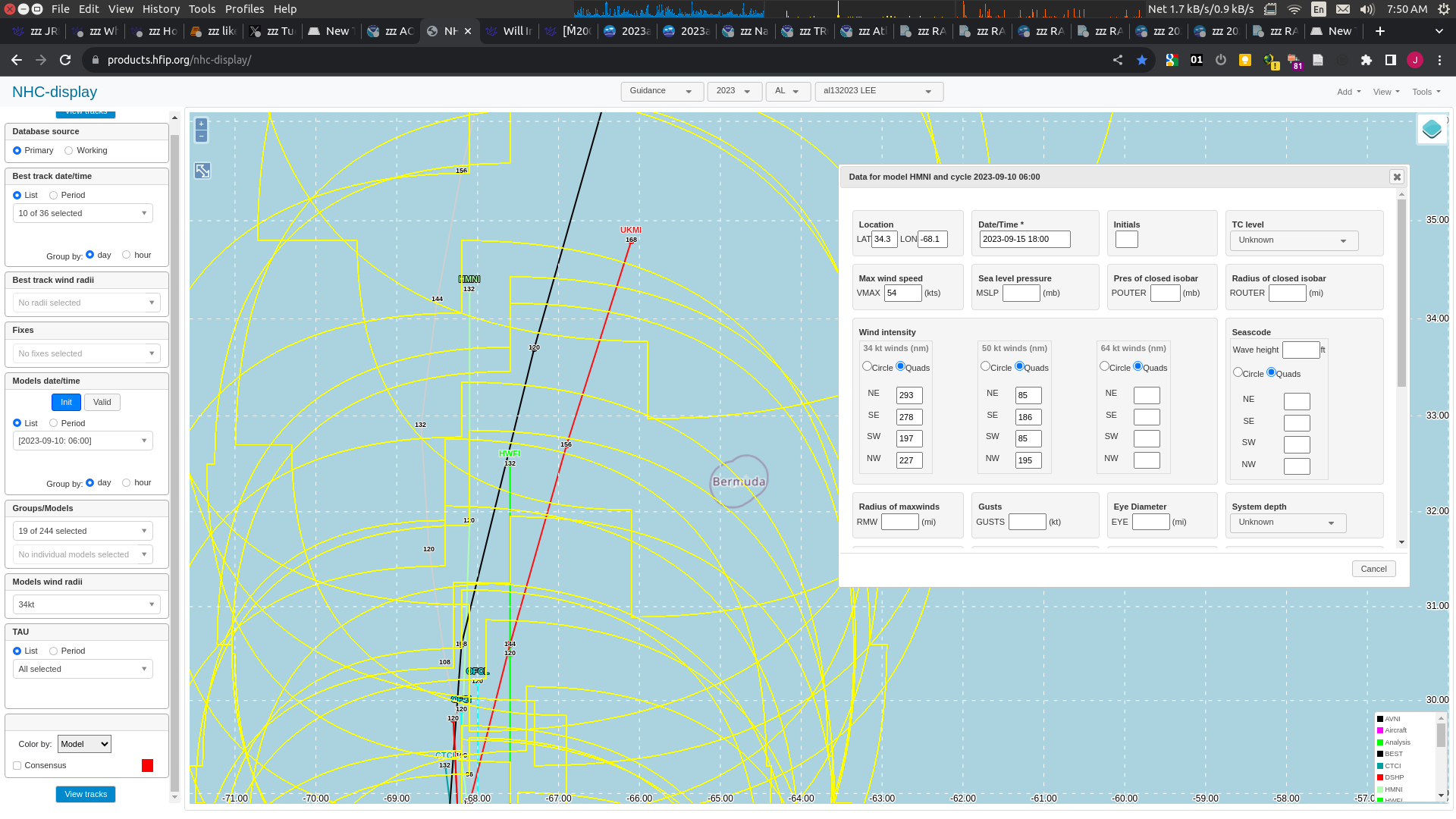Open a new browser tab with plus
Screen dimensions: 1456x819
pos(1380,31)
